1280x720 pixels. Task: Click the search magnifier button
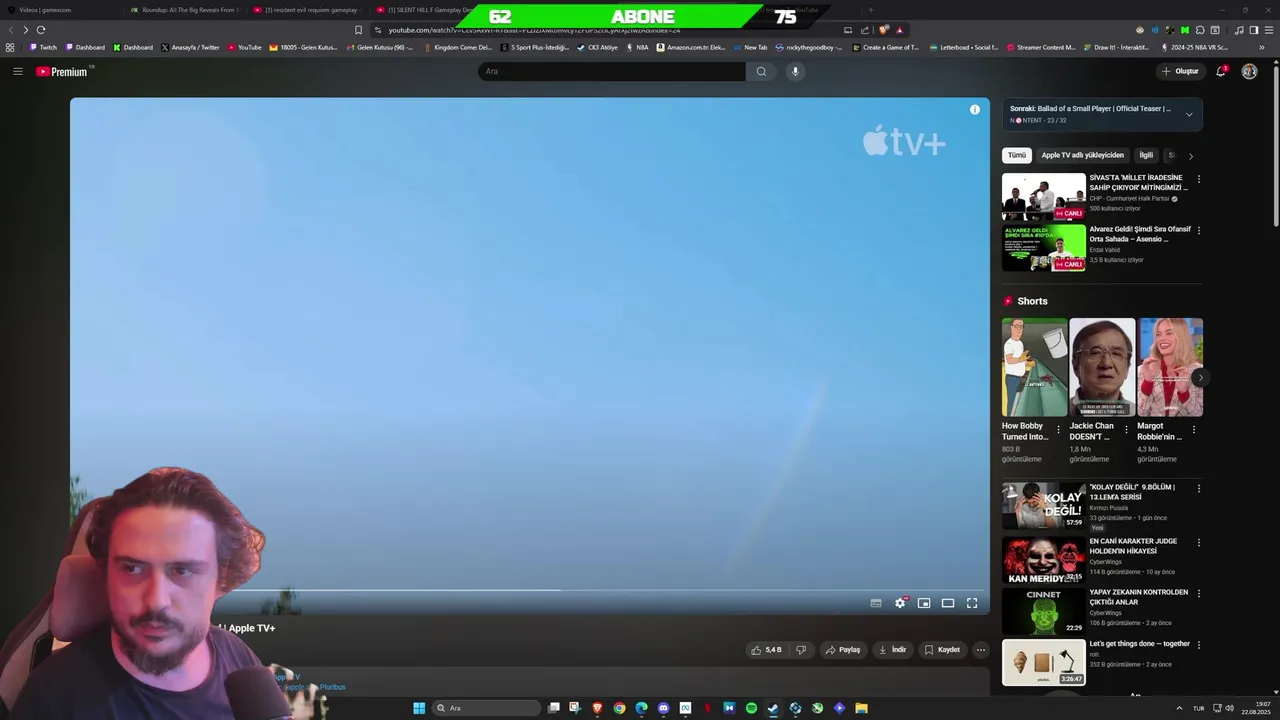(x=761, y=71)
